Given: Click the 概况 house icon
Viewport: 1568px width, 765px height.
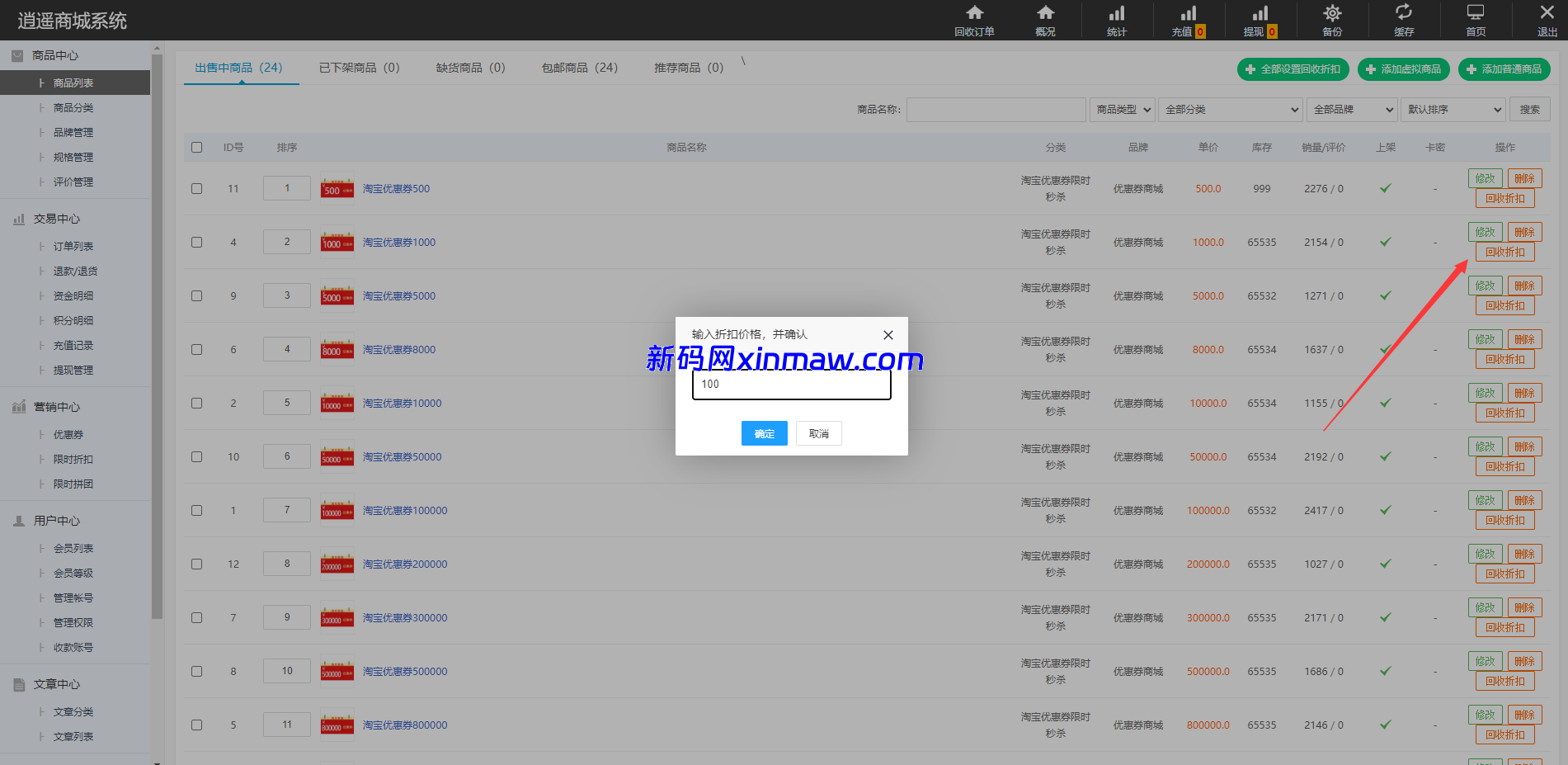Looking at the screenshot, I should coord(1045,13).
